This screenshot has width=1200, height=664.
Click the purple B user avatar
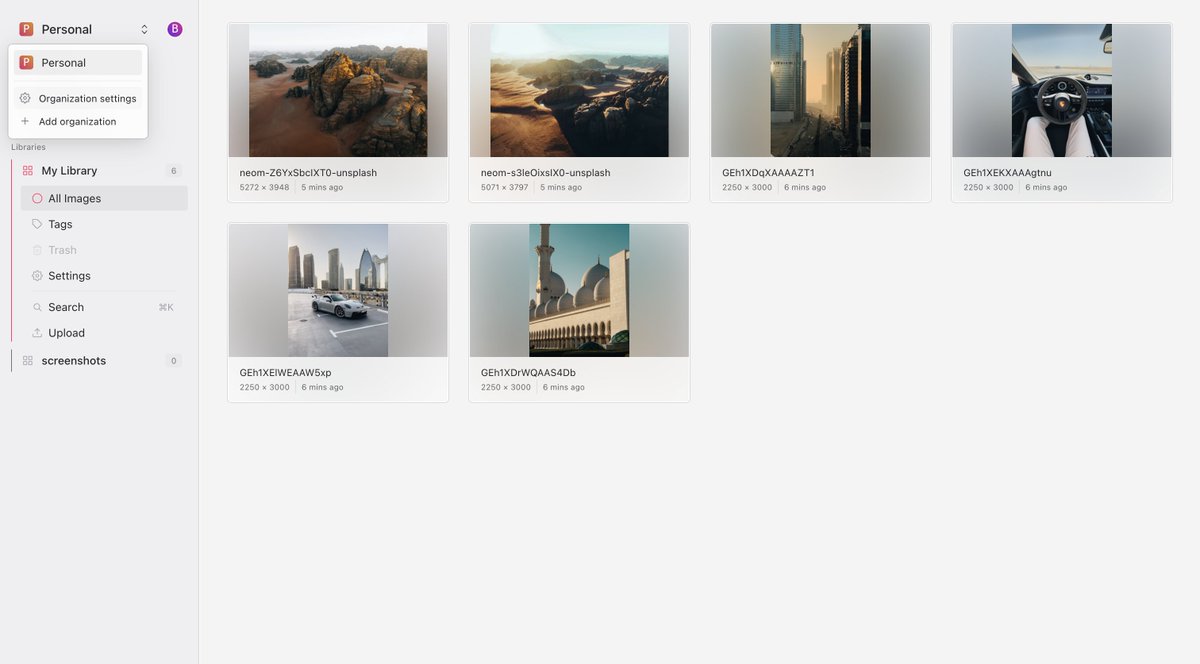(175, 29)
